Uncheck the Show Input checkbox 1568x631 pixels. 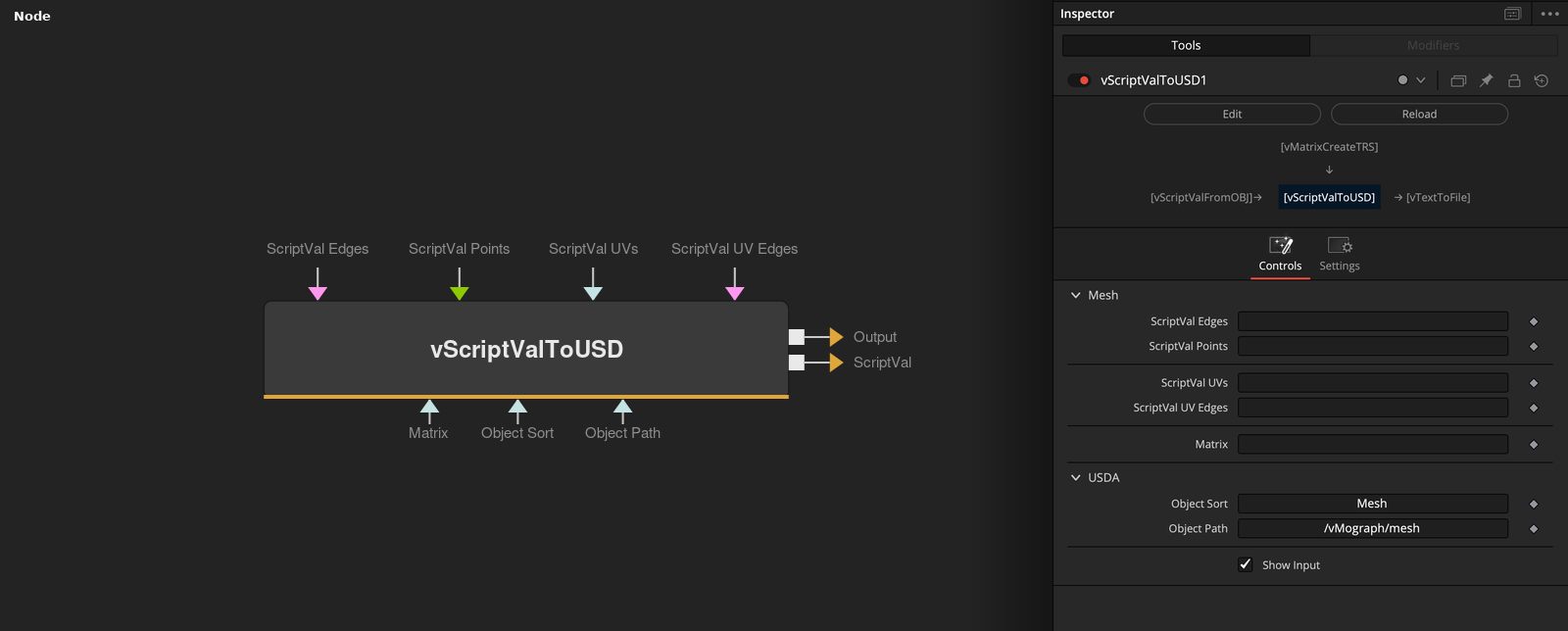1245,564
